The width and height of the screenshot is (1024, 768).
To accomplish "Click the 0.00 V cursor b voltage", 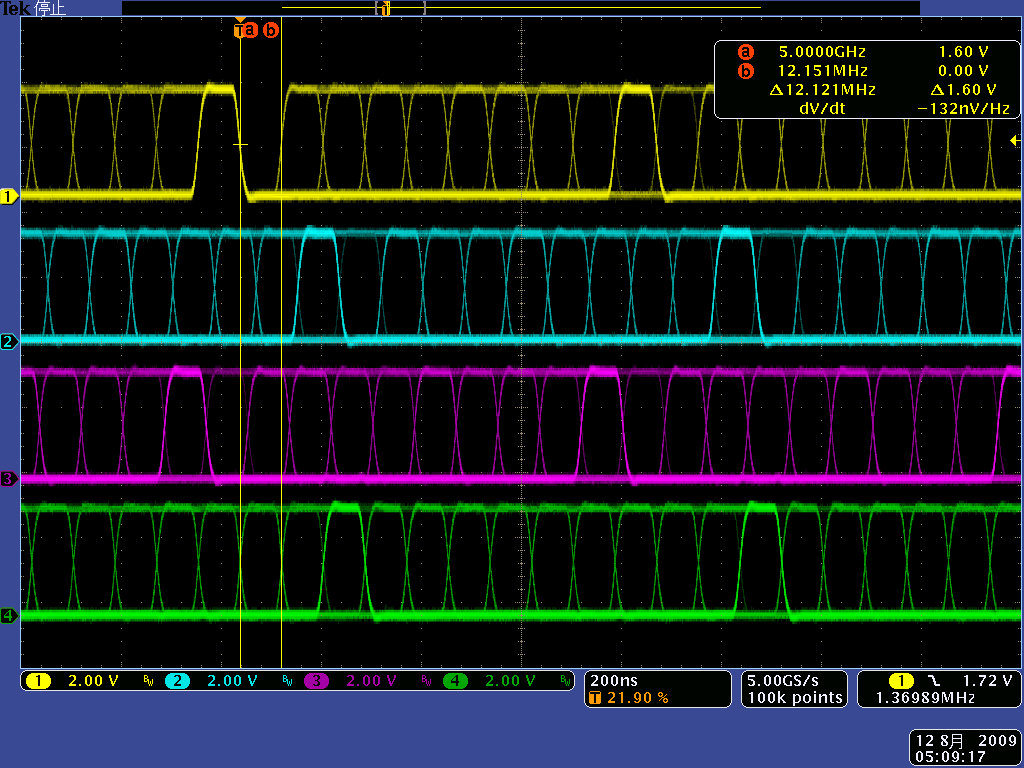I will coord(964,71).
